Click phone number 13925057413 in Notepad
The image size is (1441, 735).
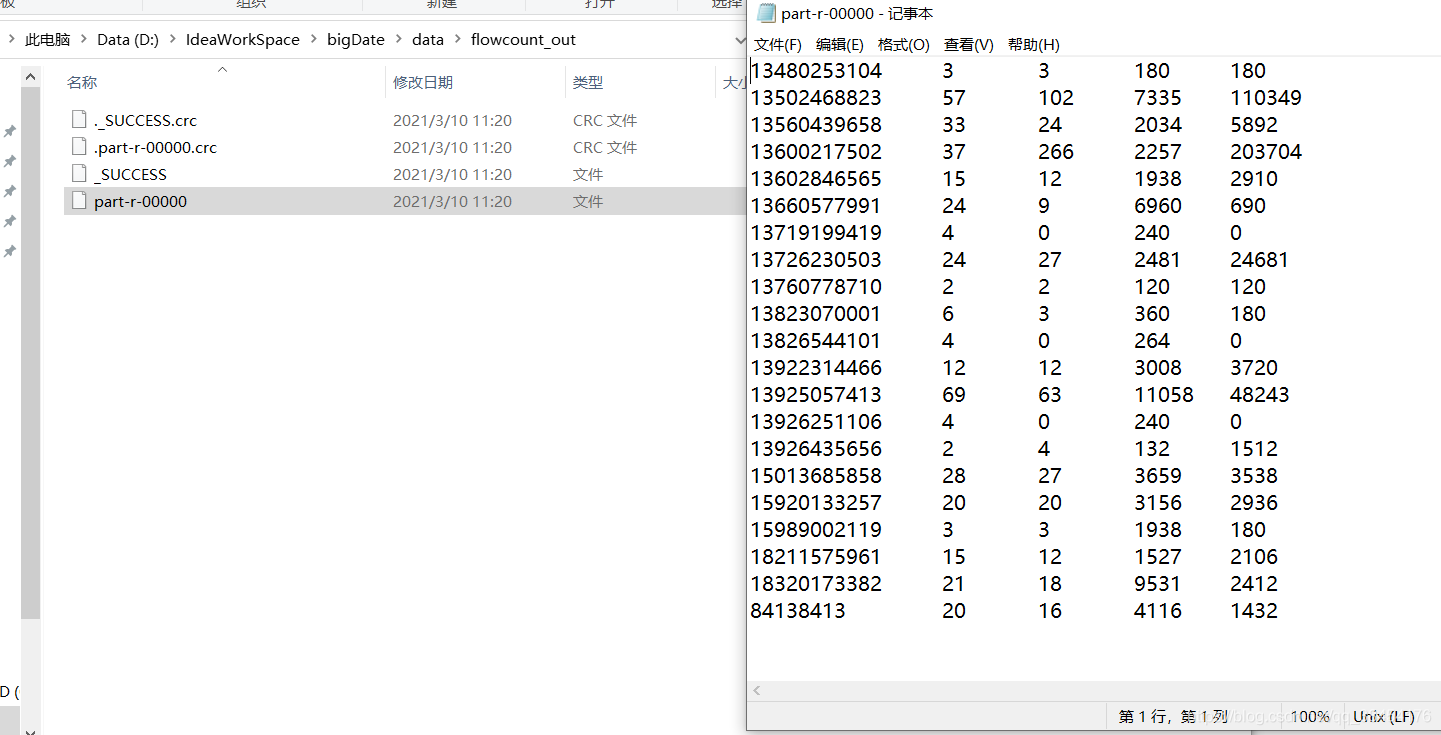[816, 395]
